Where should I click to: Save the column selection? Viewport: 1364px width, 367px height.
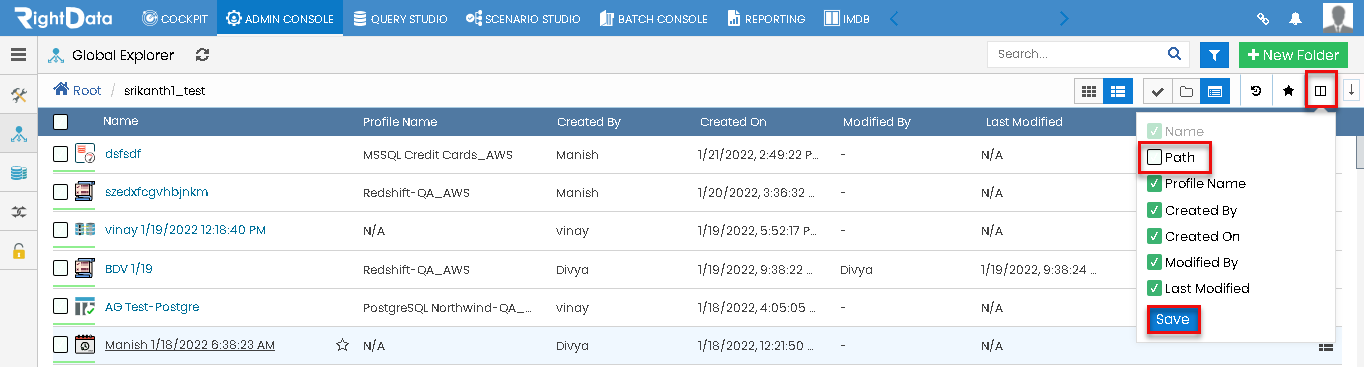[x=1172, y=319]
